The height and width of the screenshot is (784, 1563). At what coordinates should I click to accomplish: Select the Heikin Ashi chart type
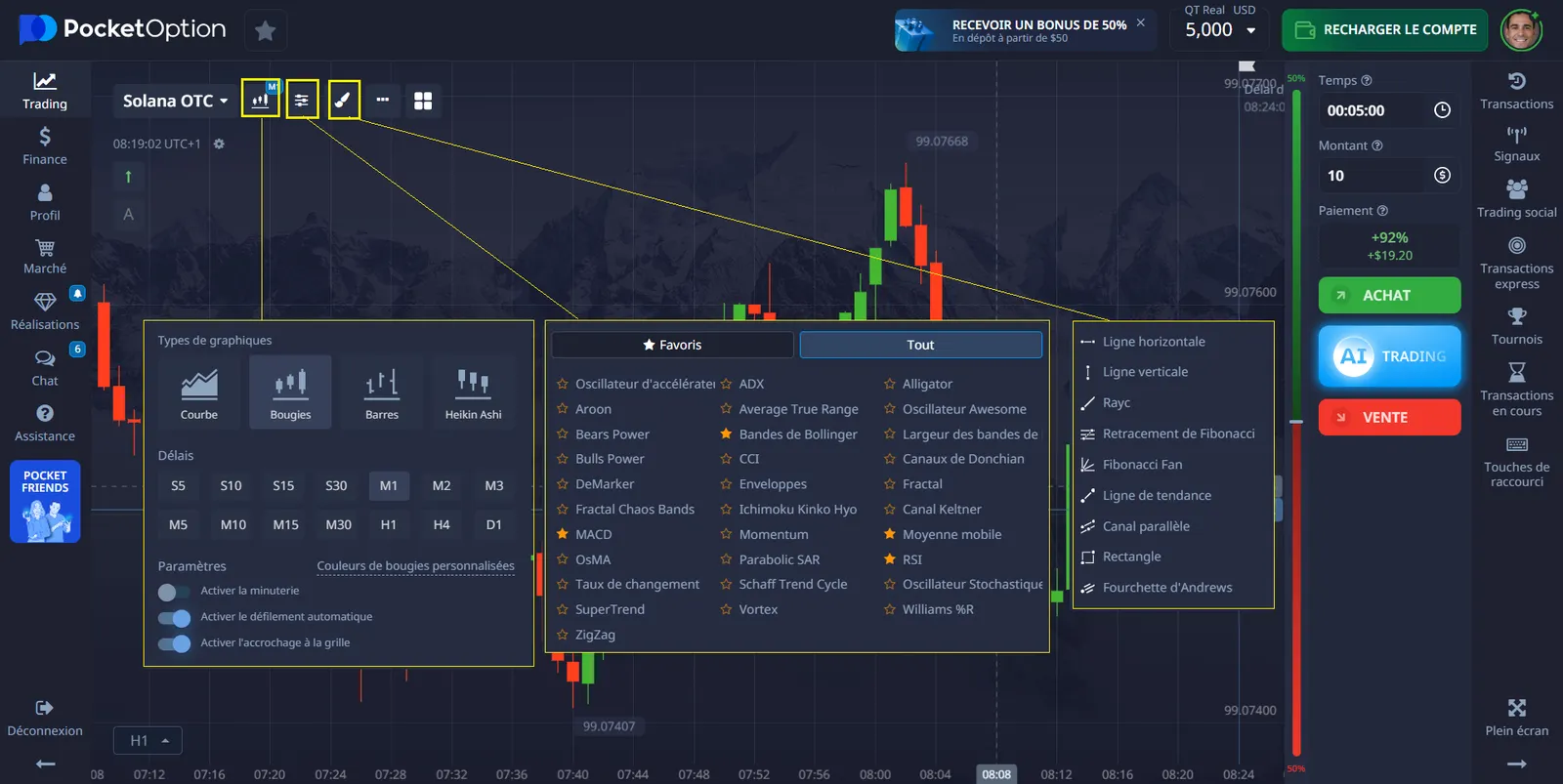[x=473, y=392]
